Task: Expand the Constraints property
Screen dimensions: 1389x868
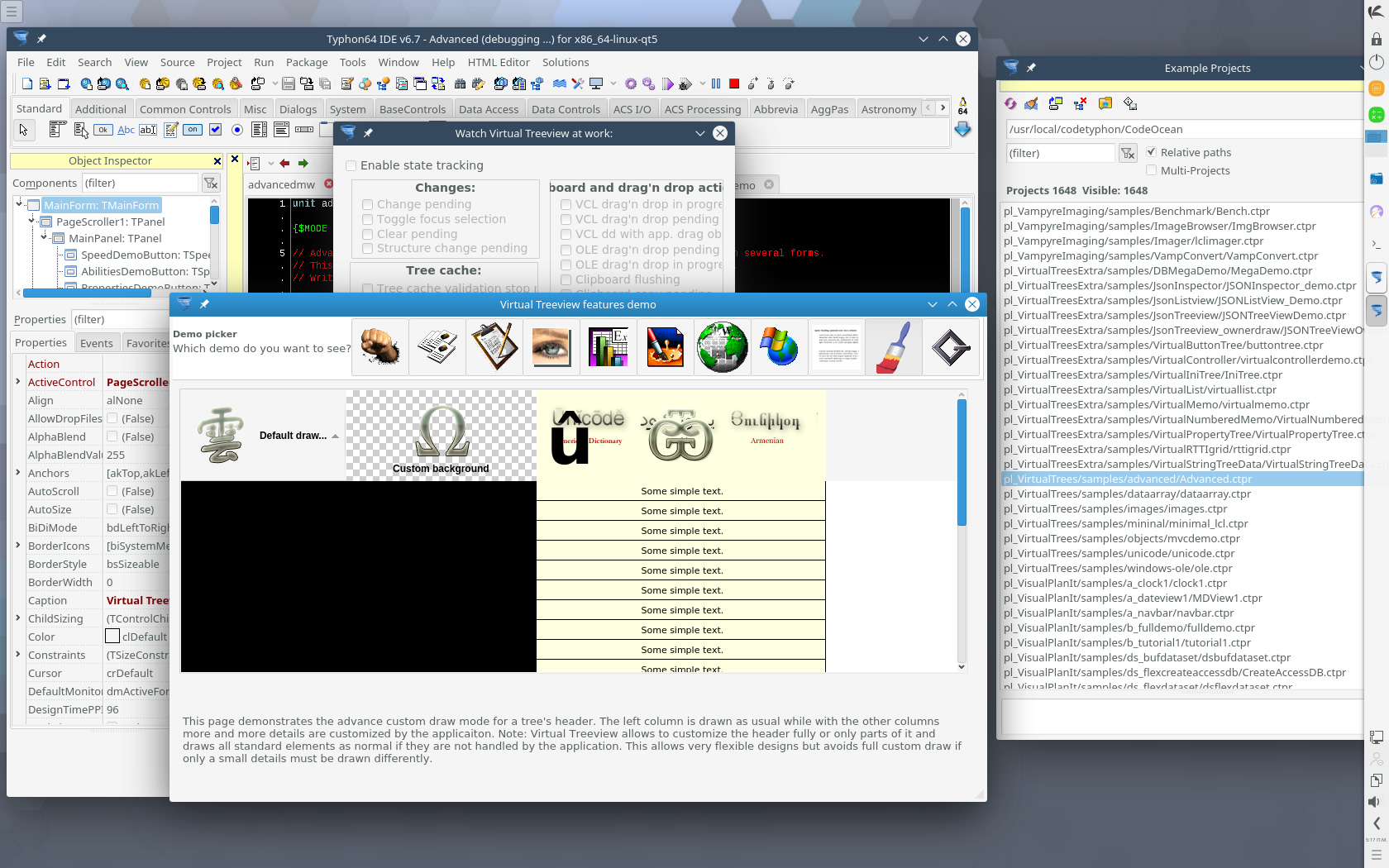Action: [x=18, y=655]
